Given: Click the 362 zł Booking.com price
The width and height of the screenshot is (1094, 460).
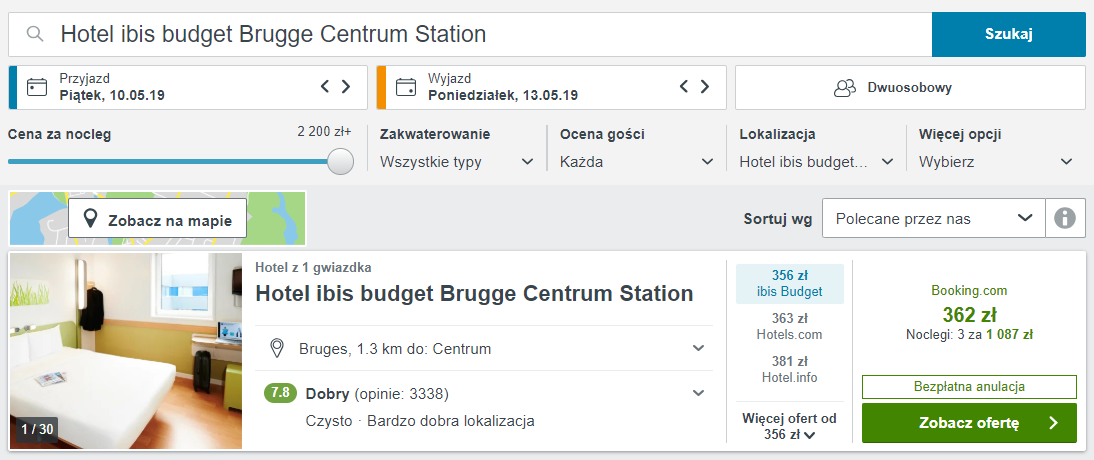Looking at the screenshot, I should point(969,313).
